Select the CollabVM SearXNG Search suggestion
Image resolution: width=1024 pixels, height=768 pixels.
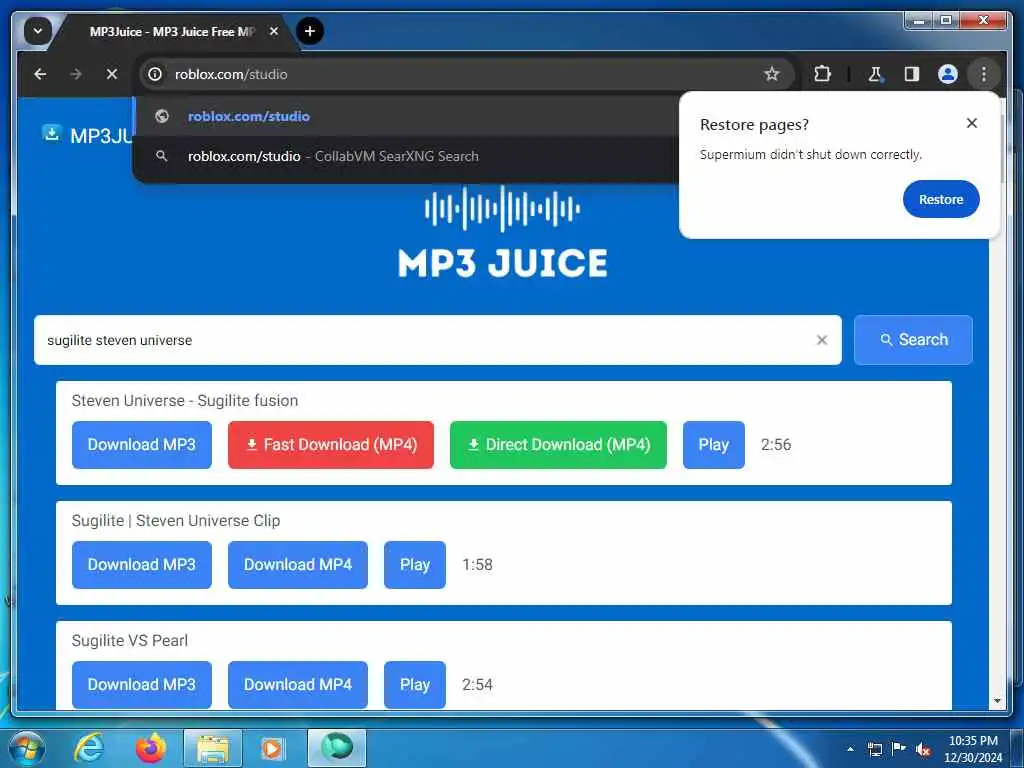(405, 156)
